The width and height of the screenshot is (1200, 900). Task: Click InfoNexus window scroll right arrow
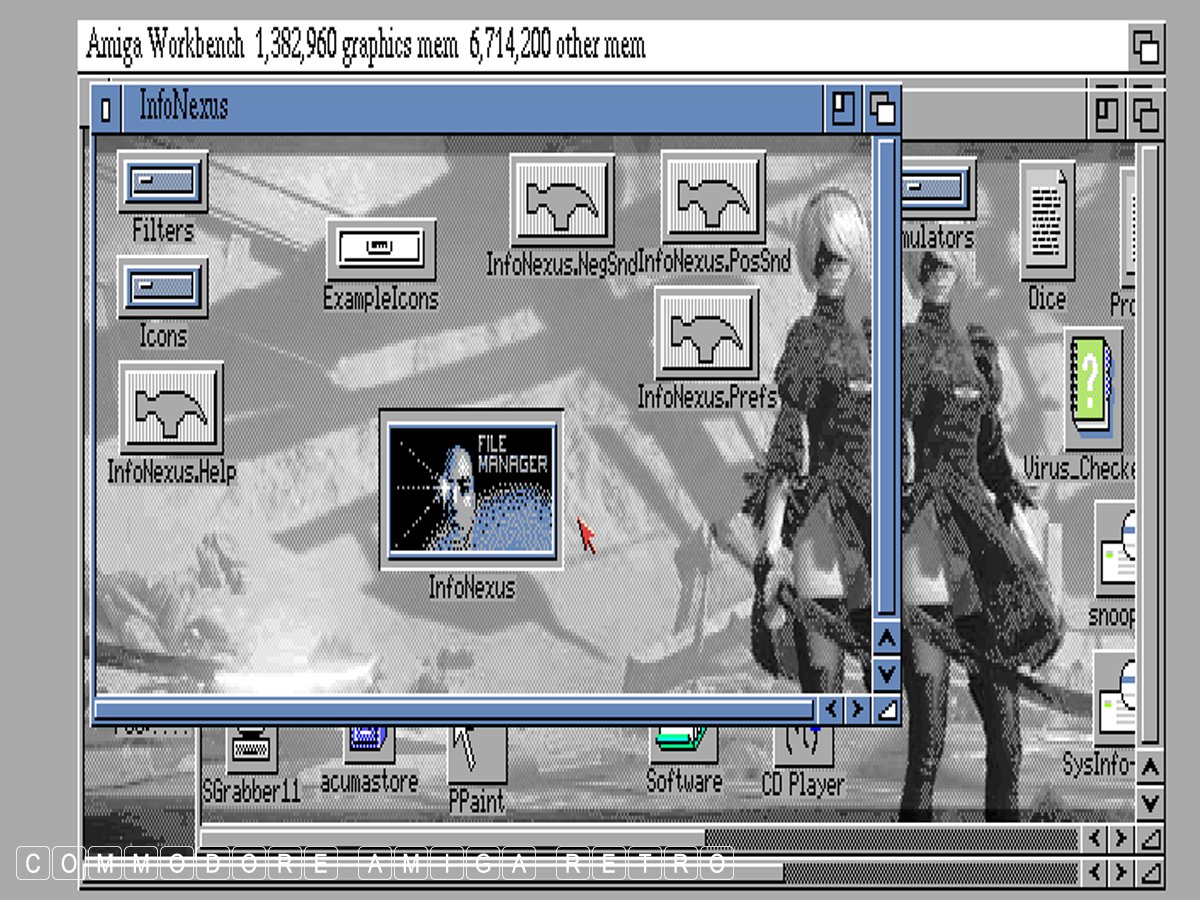[x=857, y=710]
